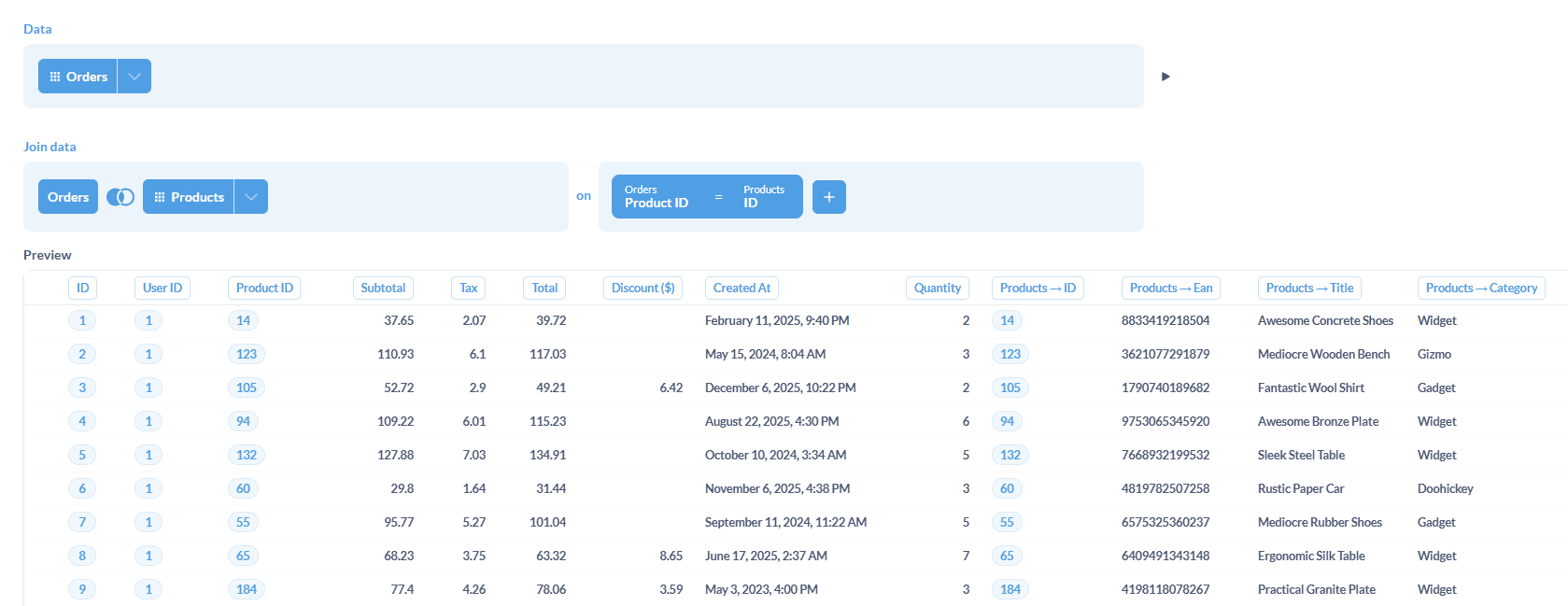Click the Products ID join field
The height and width of the screenshot is (606, 1568).
pyautogui.click(x=763, y=197)
